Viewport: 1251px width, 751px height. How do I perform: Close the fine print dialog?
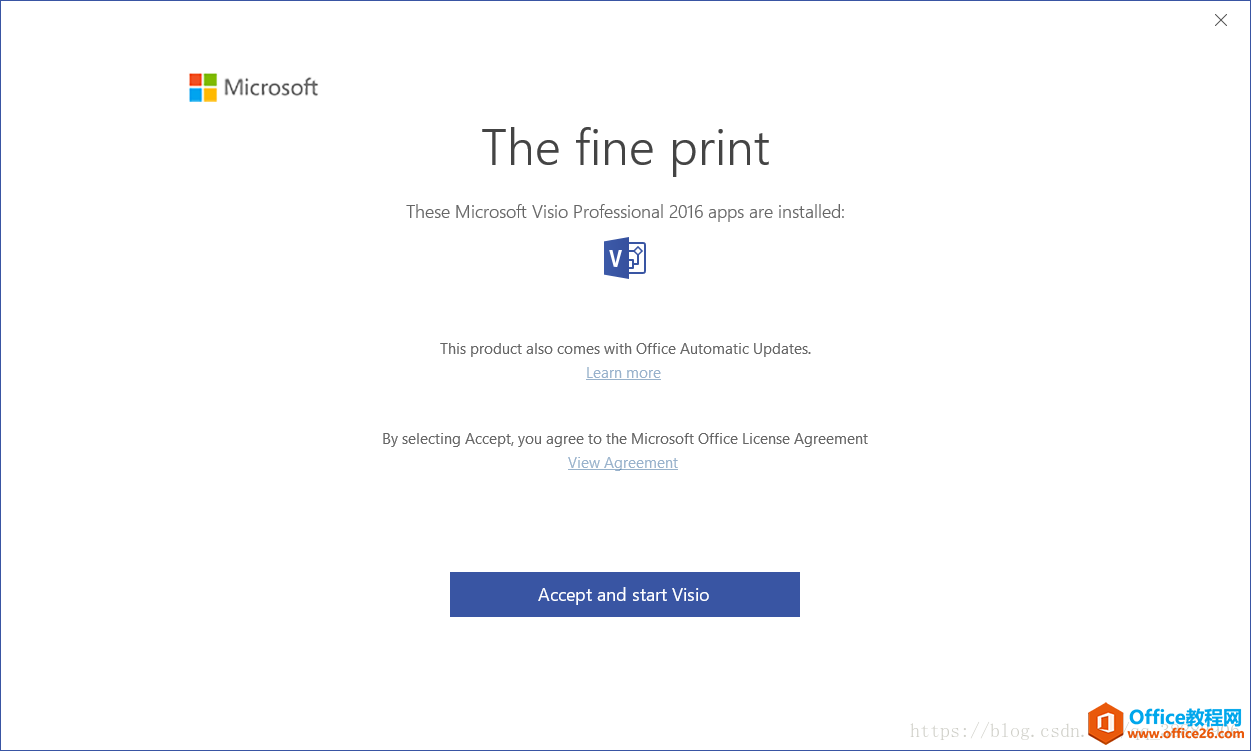point(1220,20)
